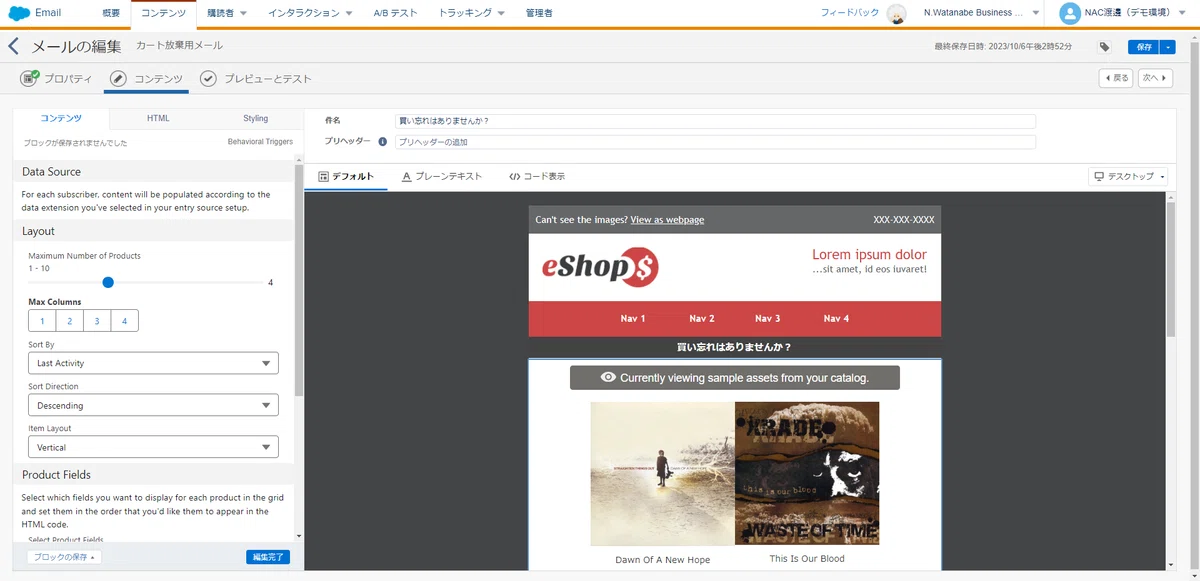Image resolution: width=1200 pixels, height=581 pixels.
Task: Click the 件名 subject input field
Action: click(715, 121)
